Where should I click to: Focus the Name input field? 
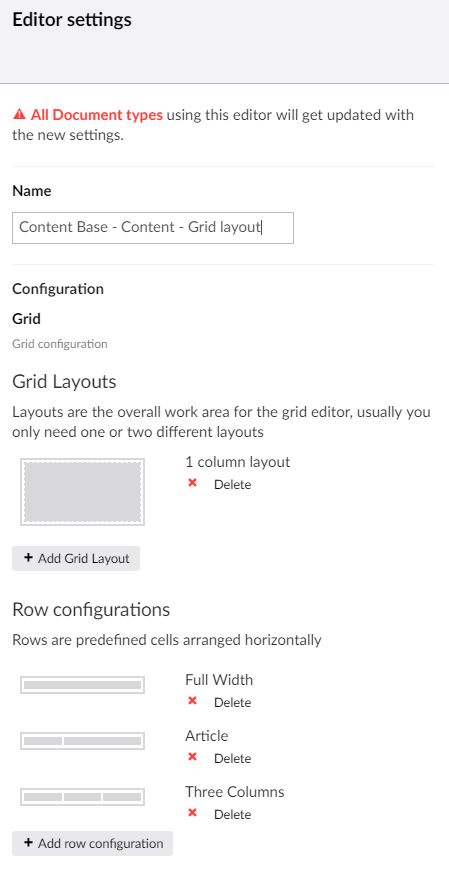(x=153, y=227)
